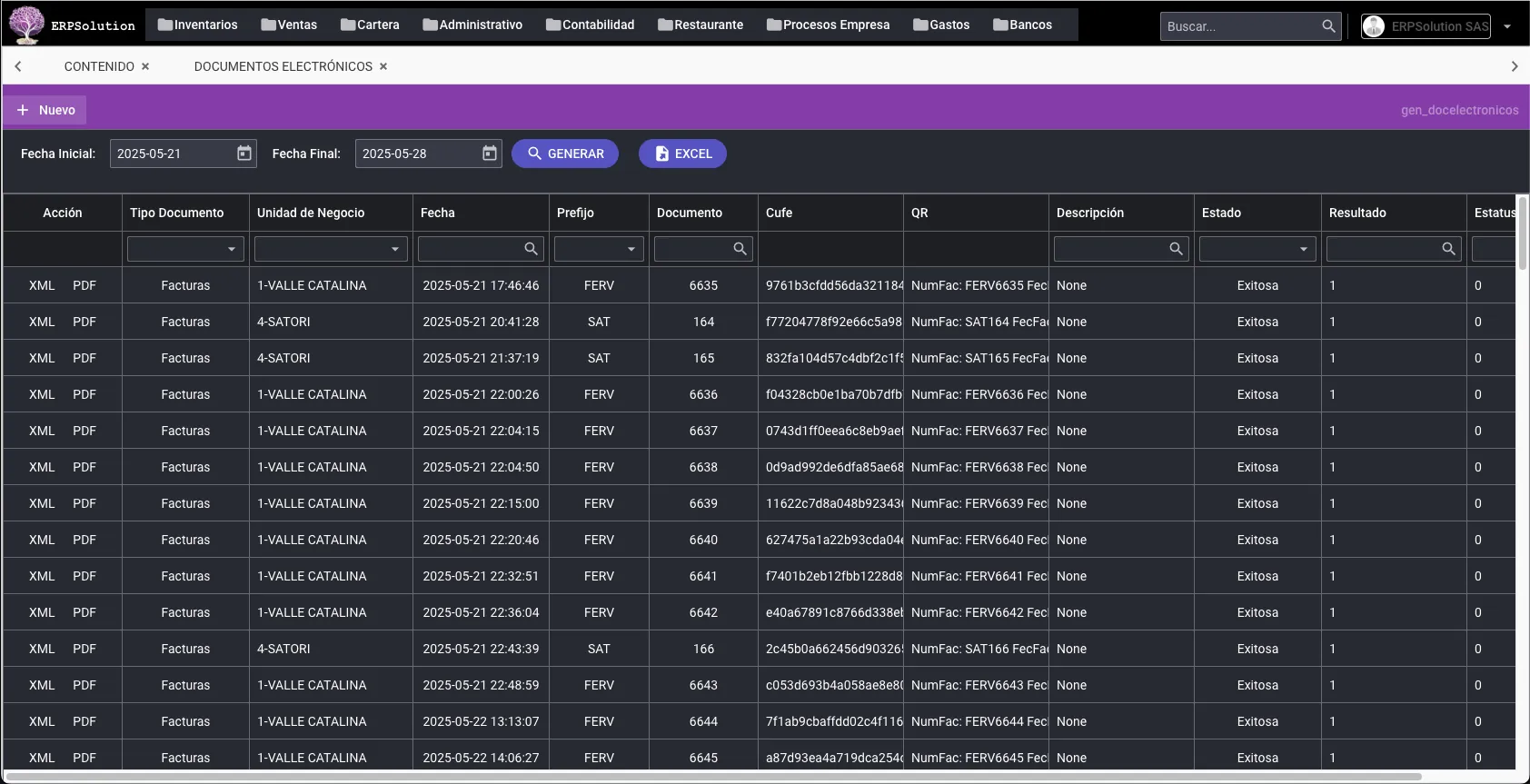The image size is (1530, 784).
Task: Switch to the CONTENIDO tab
Action: pyautogui.click(x=99, y=66)
